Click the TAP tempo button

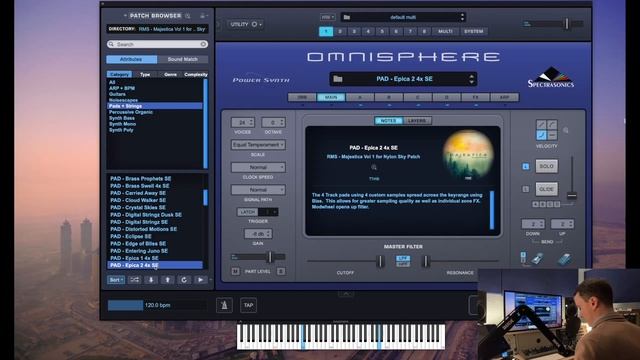[x=249, y=305]
